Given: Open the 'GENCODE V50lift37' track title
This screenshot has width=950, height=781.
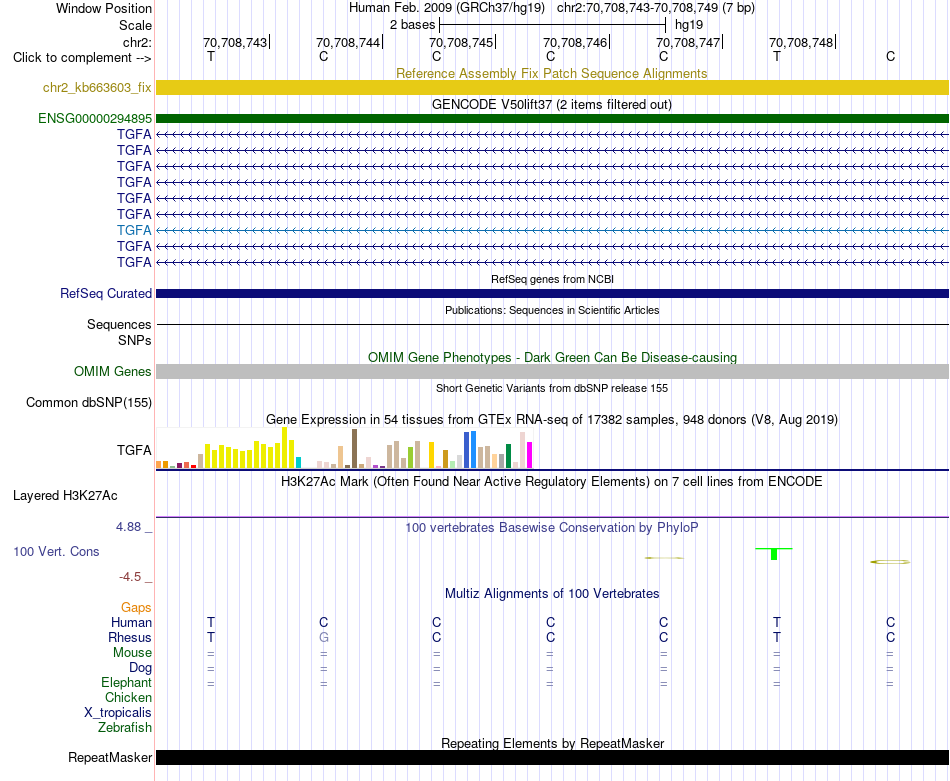Looking at the screenshot, I should pos(551,104).
